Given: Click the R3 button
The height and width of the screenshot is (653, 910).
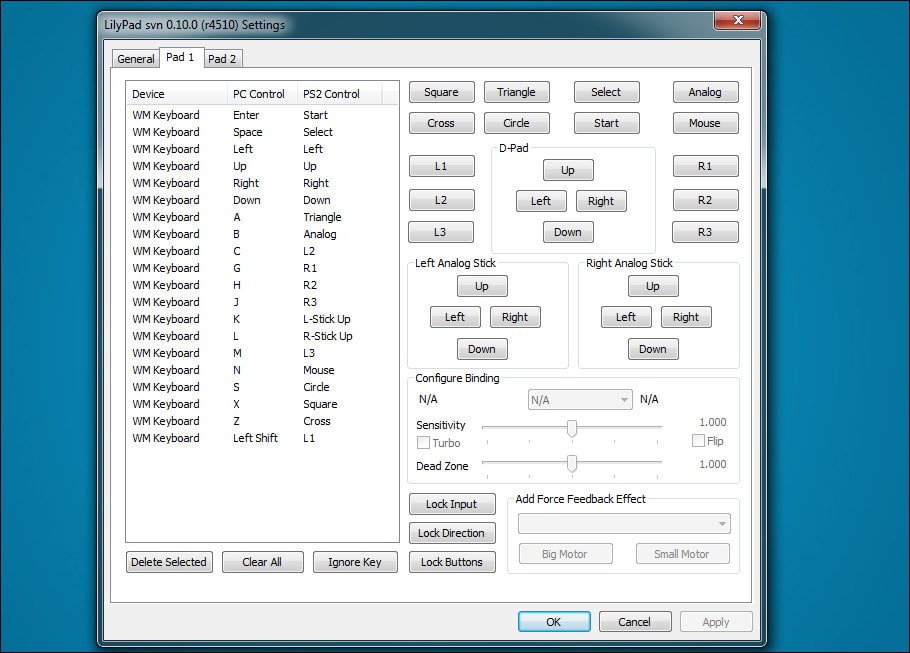Looking at the screenshot, I should pyautogui.click(x=705, y=232).
